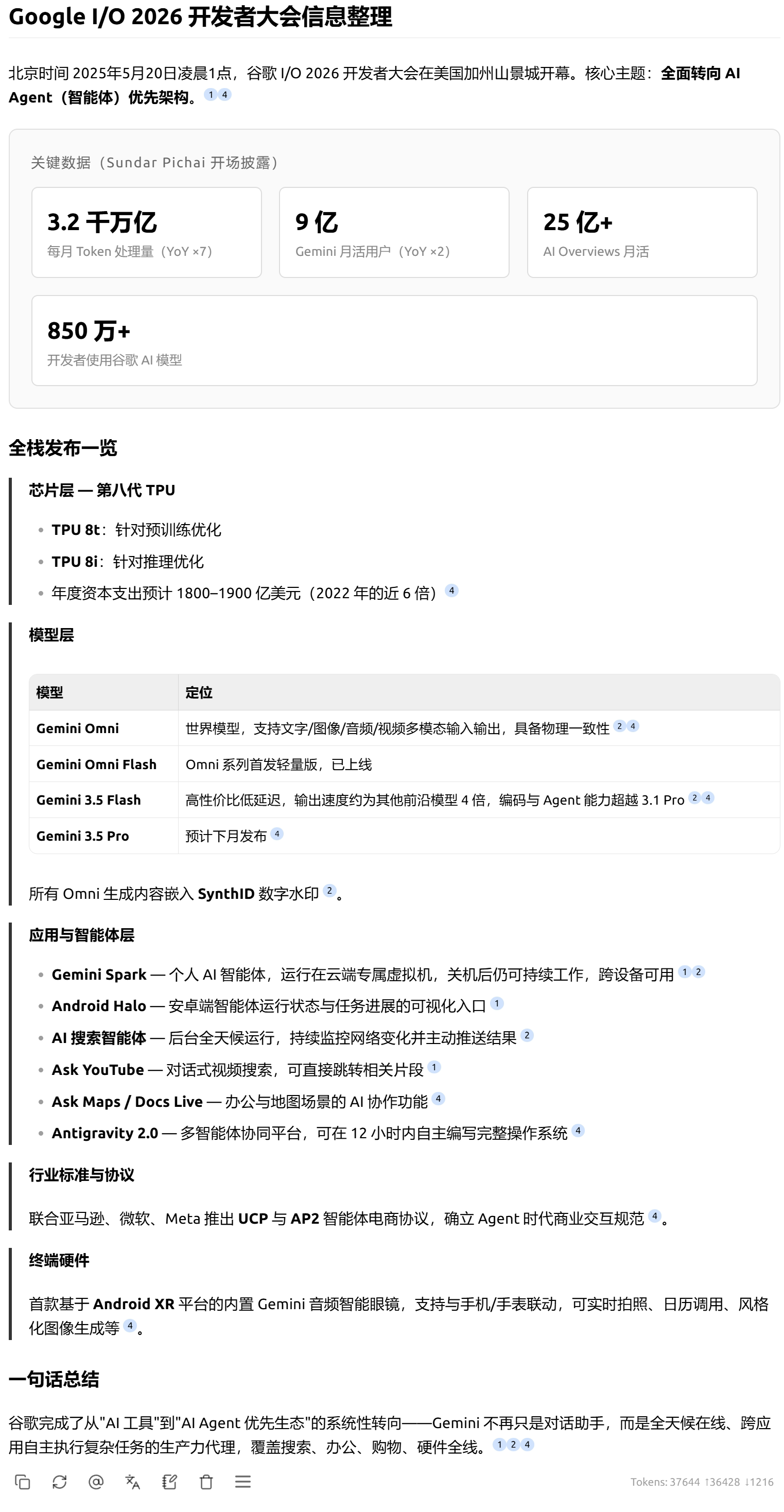Open citation 4 in Gemini 3.5 Flash row

pyautogui.click(x=708, y=797)
